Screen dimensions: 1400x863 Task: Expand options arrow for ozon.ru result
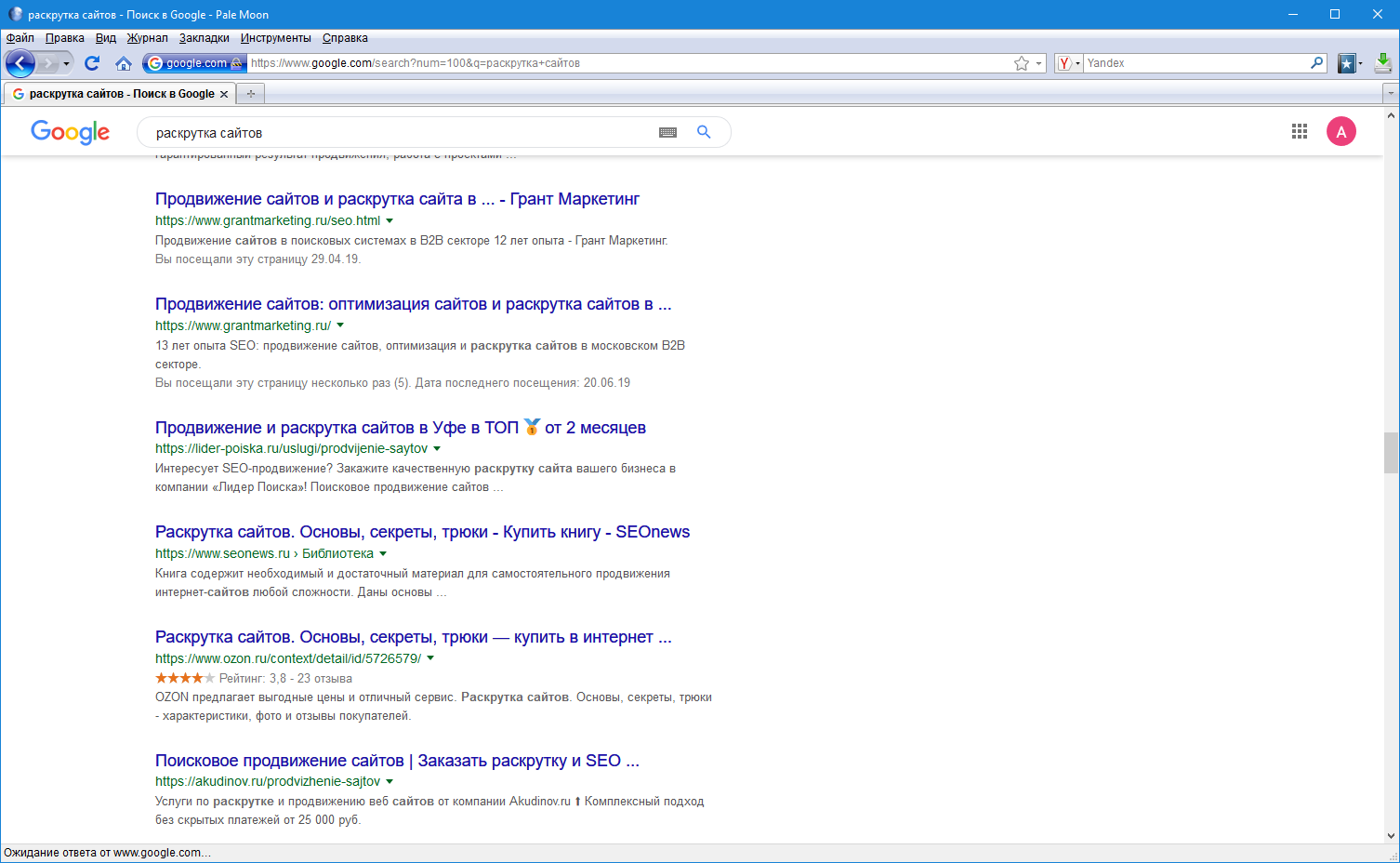[430, 658]
